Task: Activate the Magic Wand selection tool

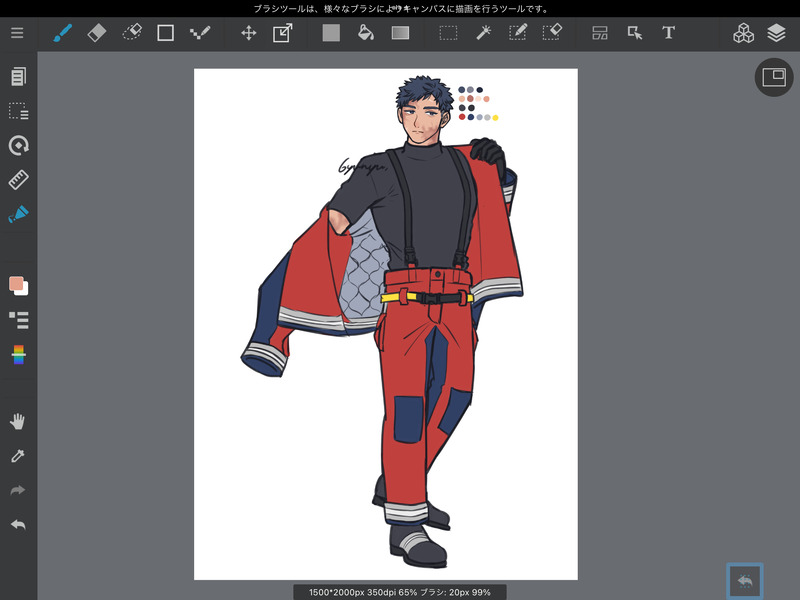Action: (x=483, y=33)
